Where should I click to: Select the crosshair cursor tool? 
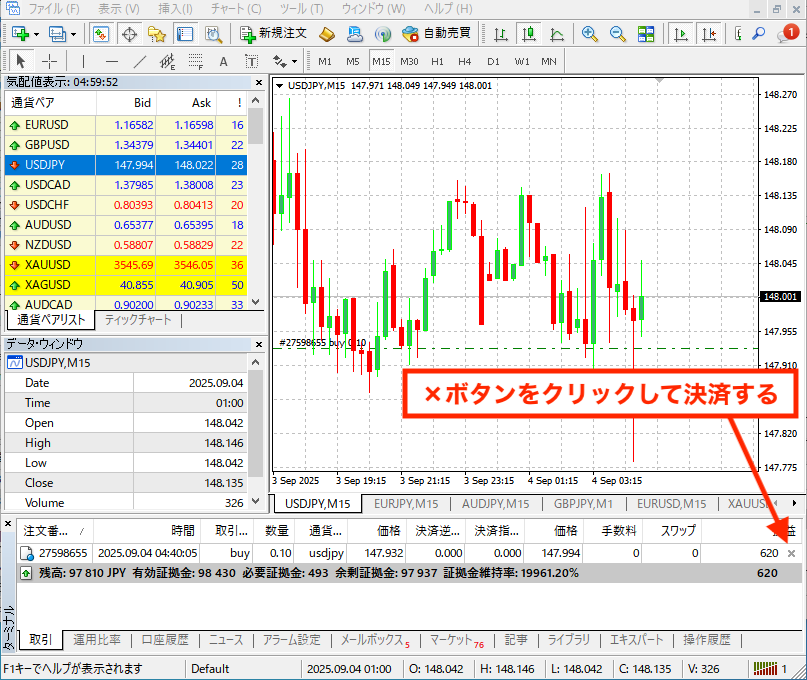coord(49,60)
